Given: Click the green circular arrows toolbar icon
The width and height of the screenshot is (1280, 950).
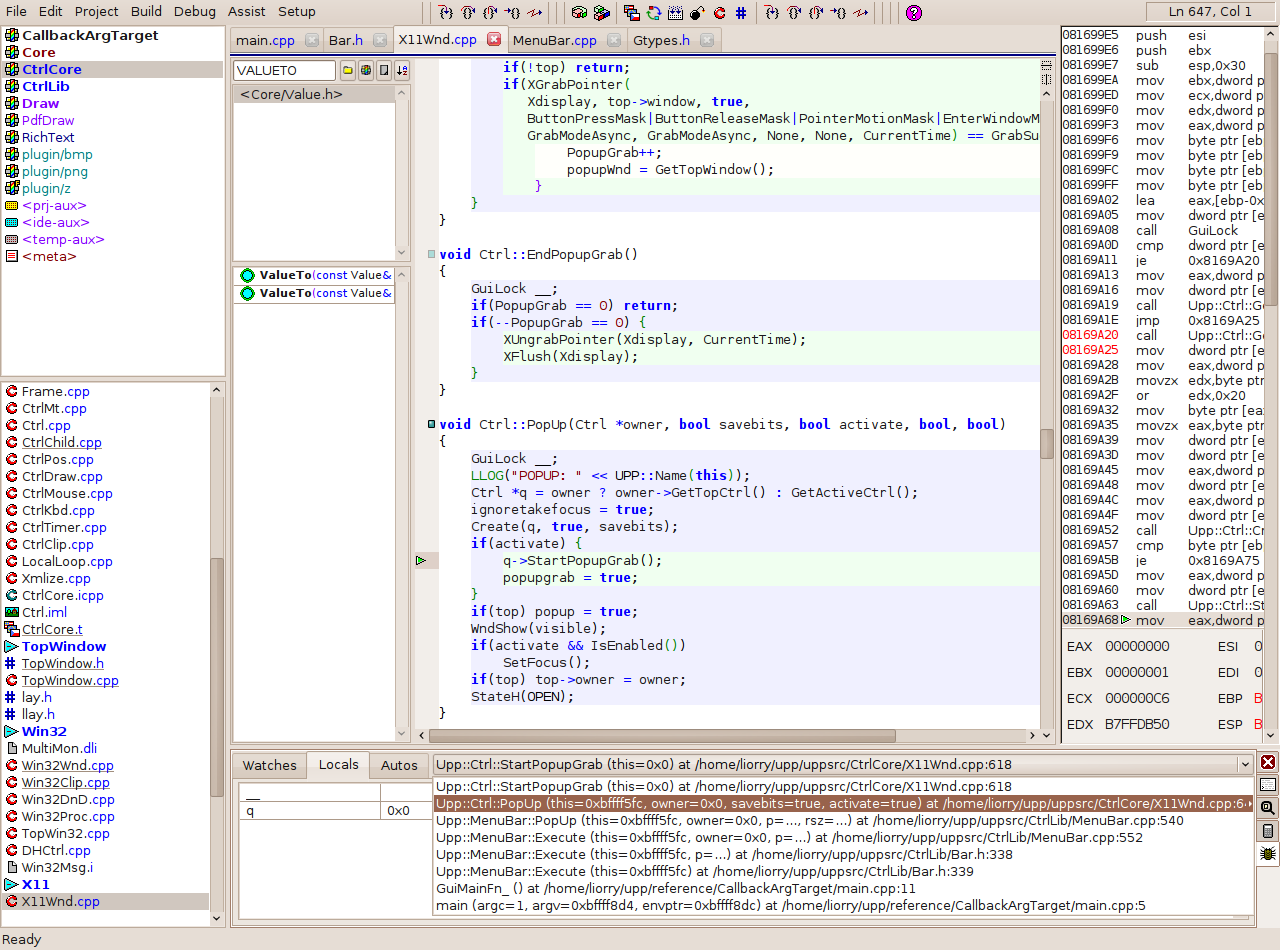Looking at the screenshot, I should point(653,13).
